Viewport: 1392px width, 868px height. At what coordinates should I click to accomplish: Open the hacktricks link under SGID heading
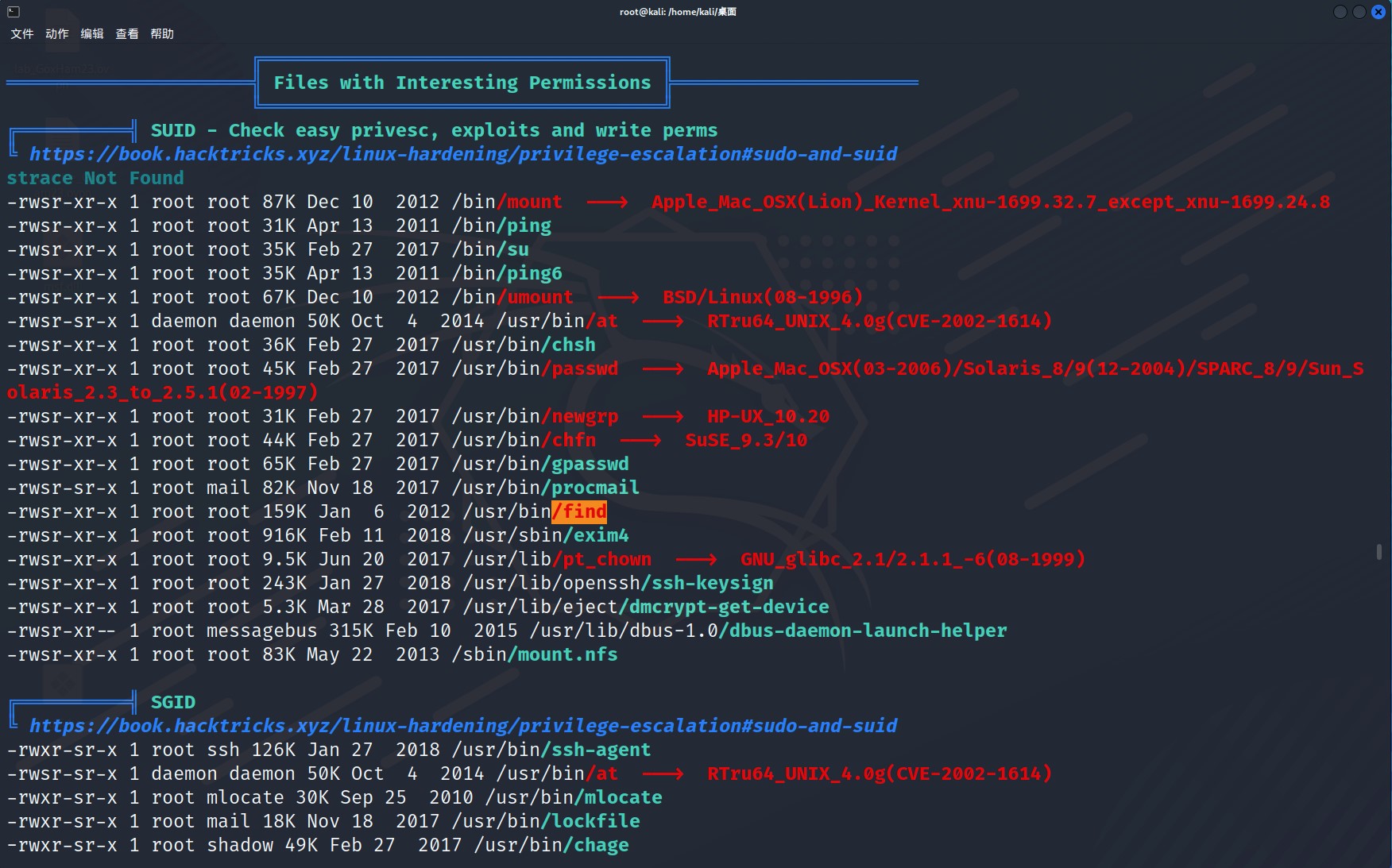click(463, 726)
